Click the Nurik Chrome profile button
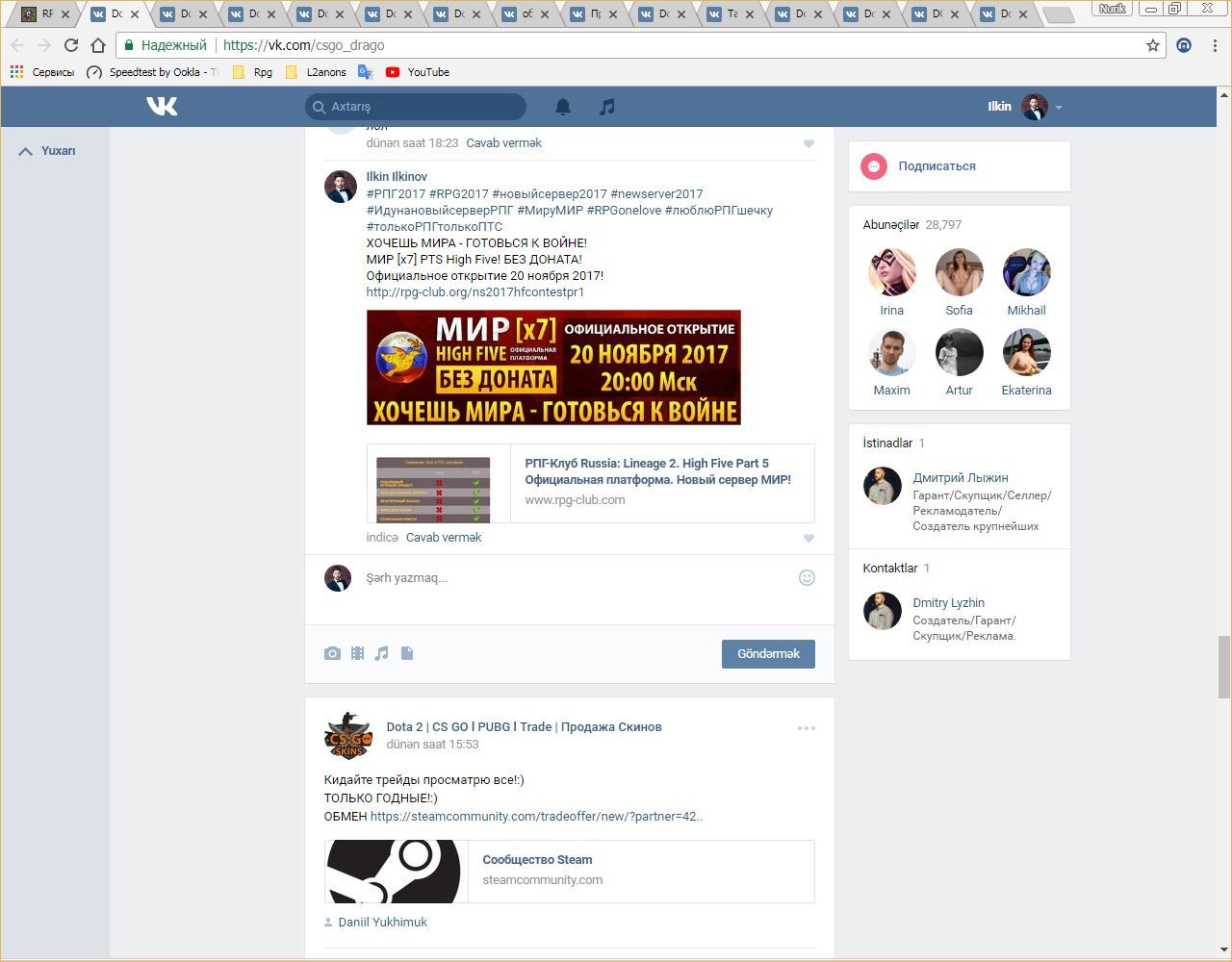Viewport: 1232px width, 962px height. [1113, 9]
